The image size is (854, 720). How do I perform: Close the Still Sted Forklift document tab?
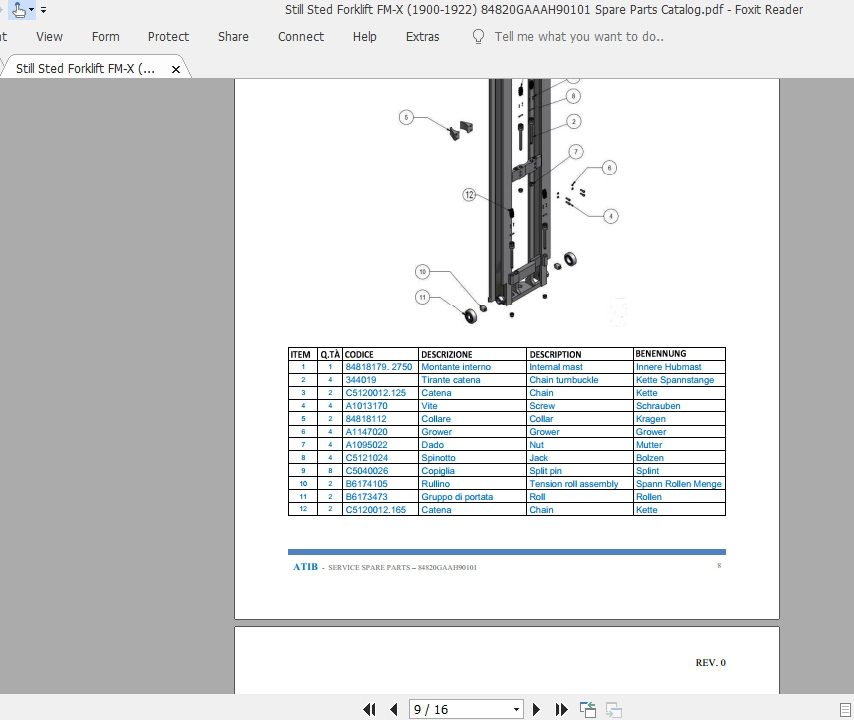click(176, 69)
